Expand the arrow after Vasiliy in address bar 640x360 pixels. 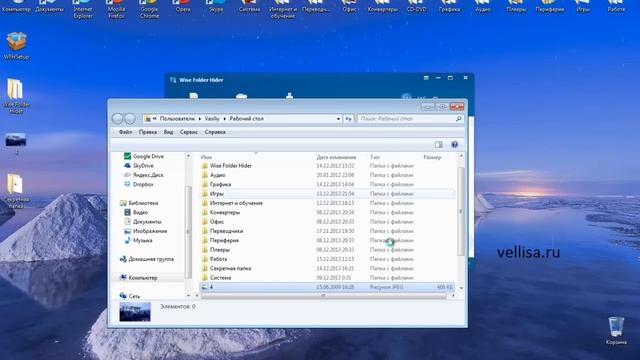[224, 119]
